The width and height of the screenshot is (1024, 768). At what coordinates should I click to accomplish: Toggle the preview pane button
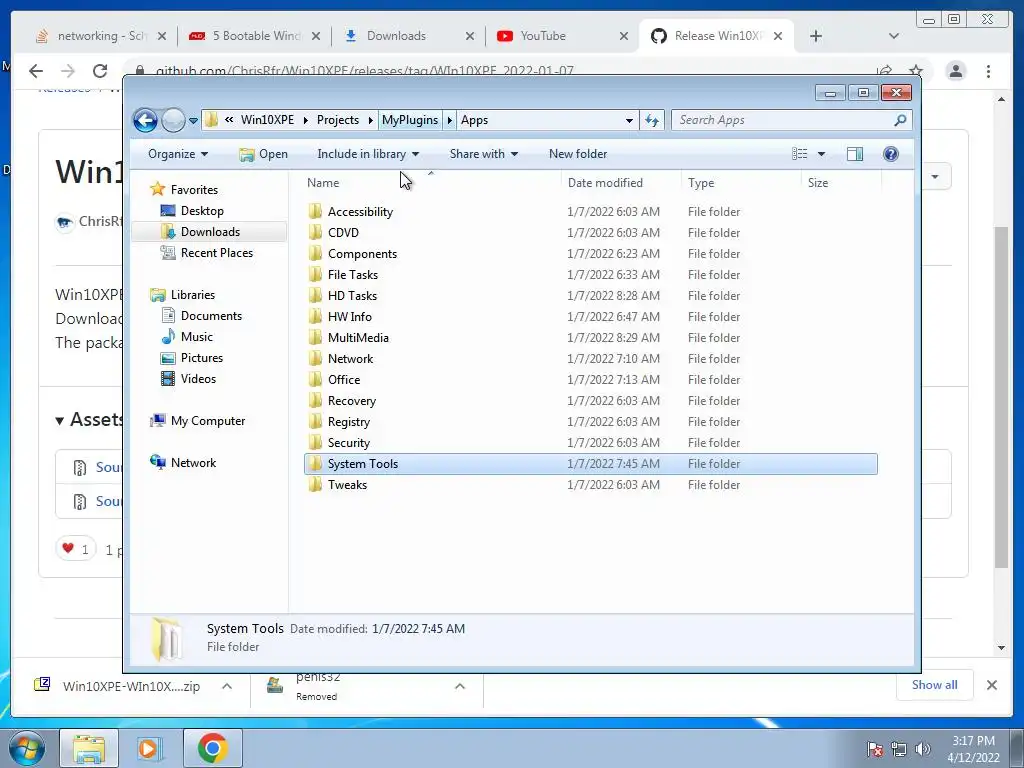(x=854, y=154)
